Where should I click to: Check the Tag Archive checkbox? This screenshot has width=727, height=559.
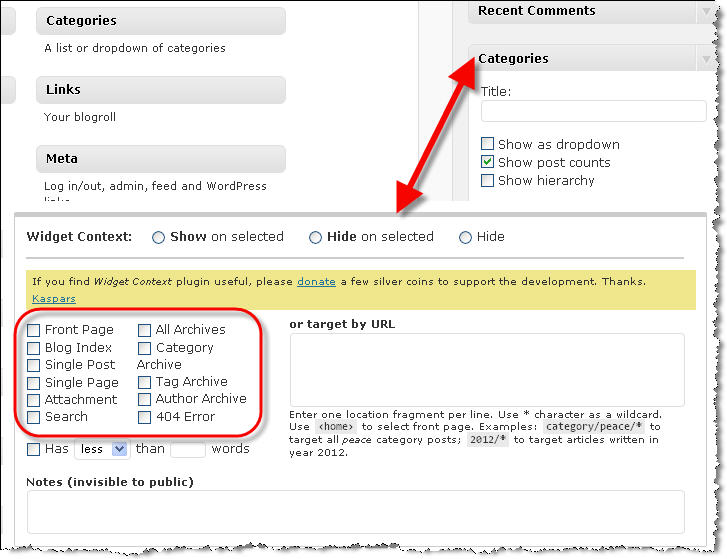(144, 382)
